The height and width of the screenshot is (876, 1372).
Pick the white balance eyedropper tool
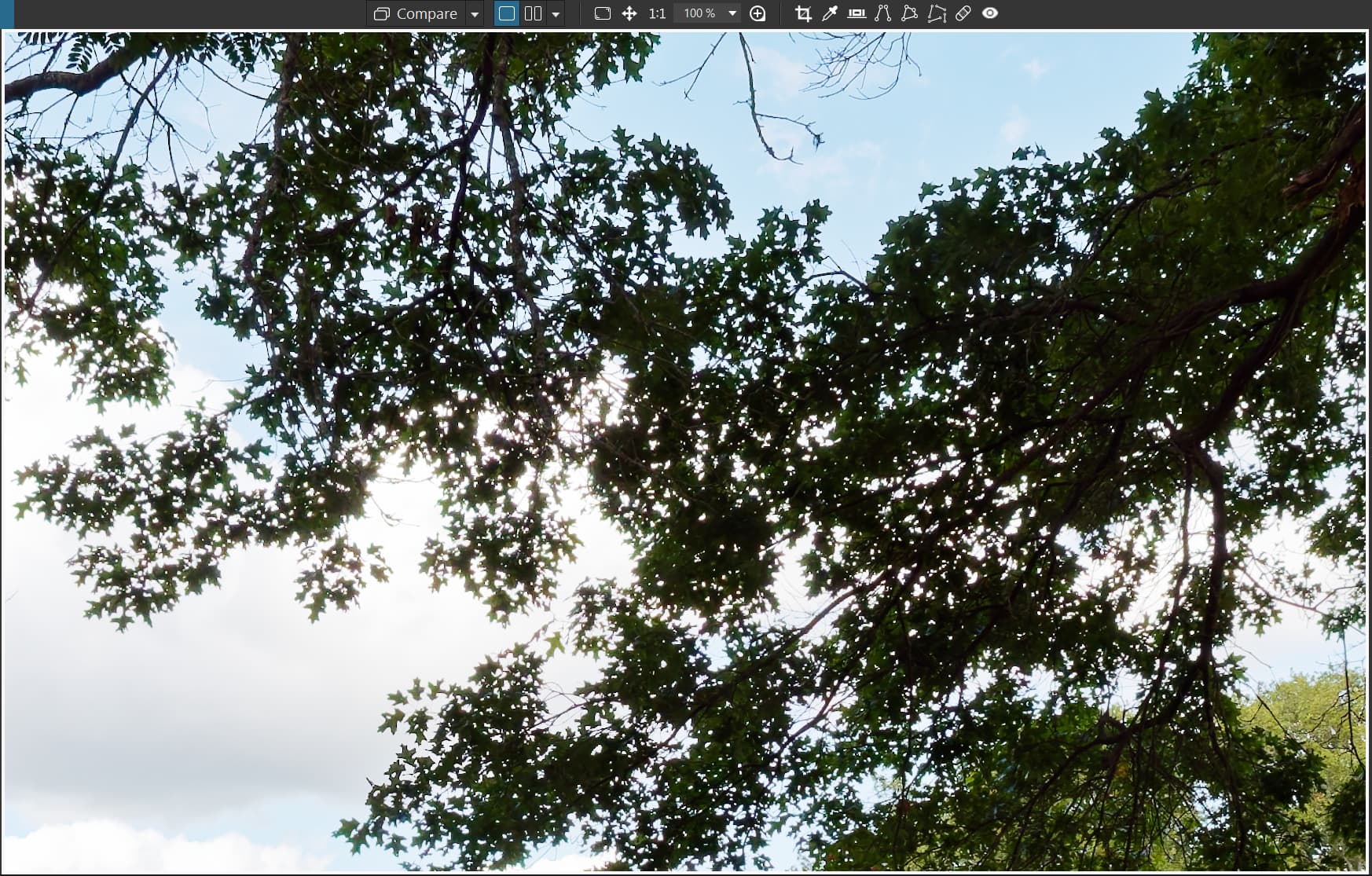829,13
